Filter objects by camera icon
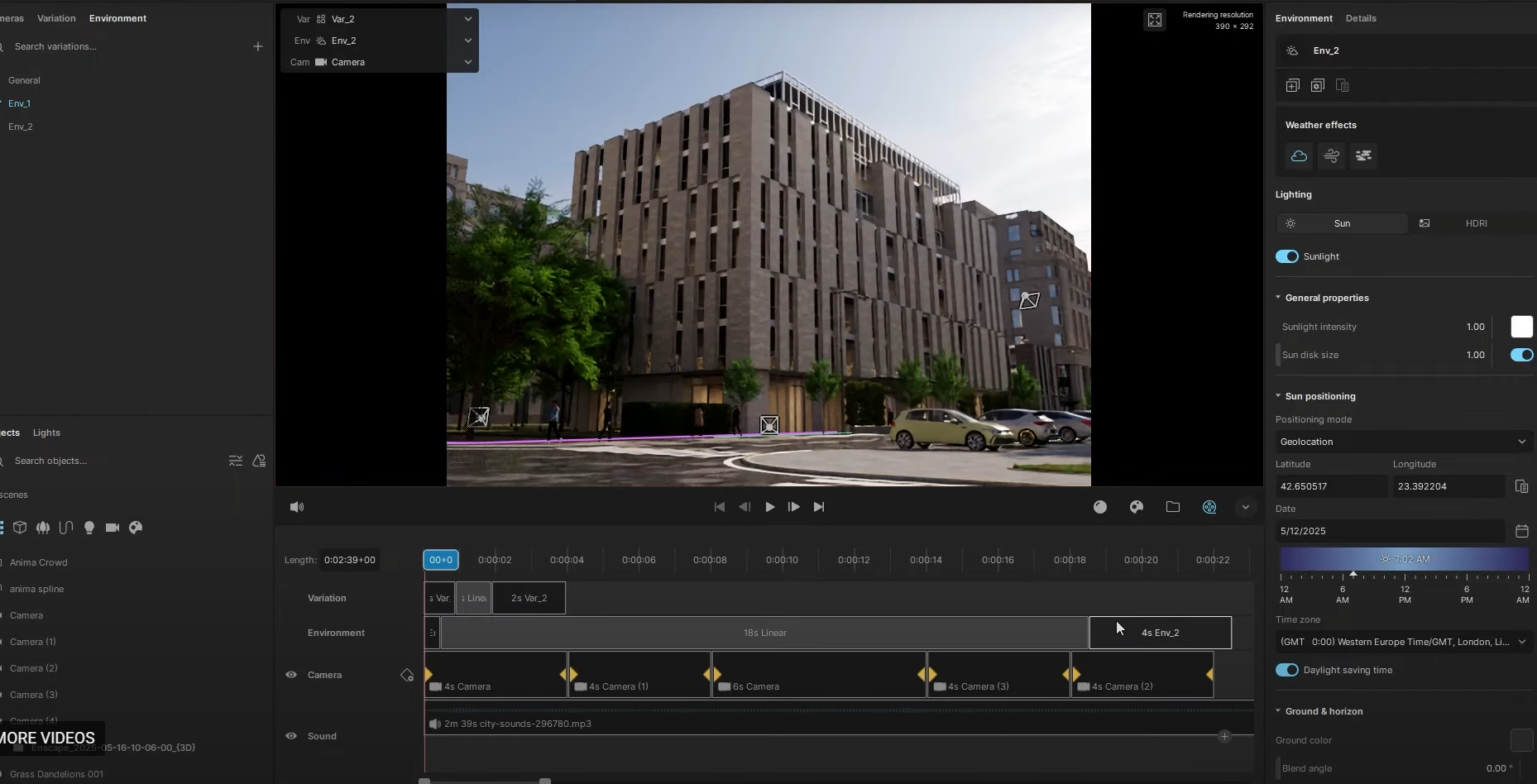Image resolution: width=1537 pixels, height=784 pixels. coord(113,528)
